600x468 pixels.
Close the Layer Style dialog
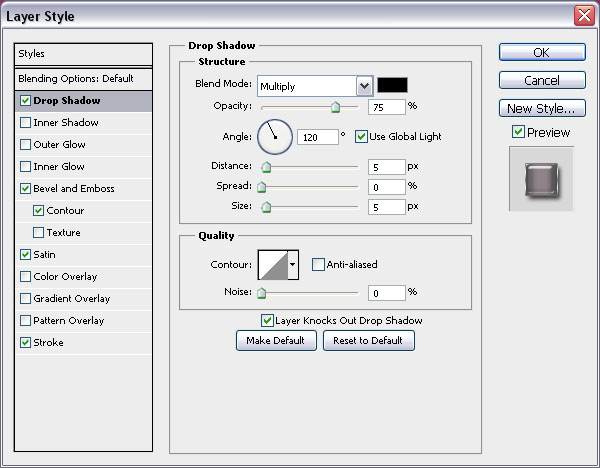584,16
